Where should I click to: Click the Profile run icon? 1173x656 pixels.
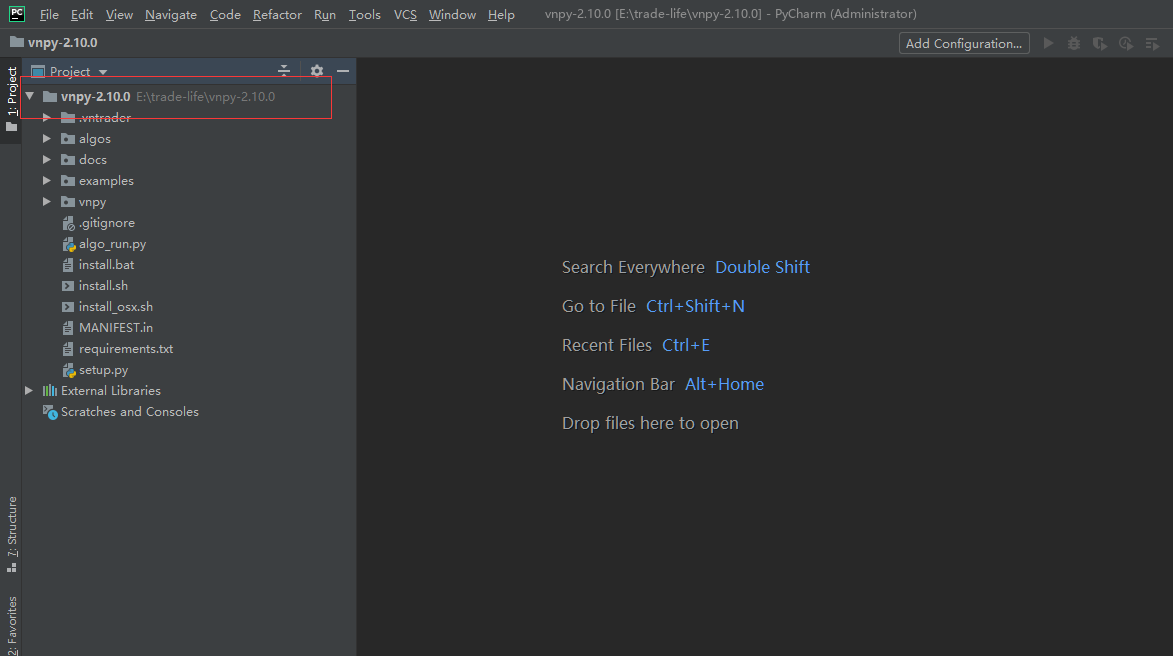point(1126,43)
